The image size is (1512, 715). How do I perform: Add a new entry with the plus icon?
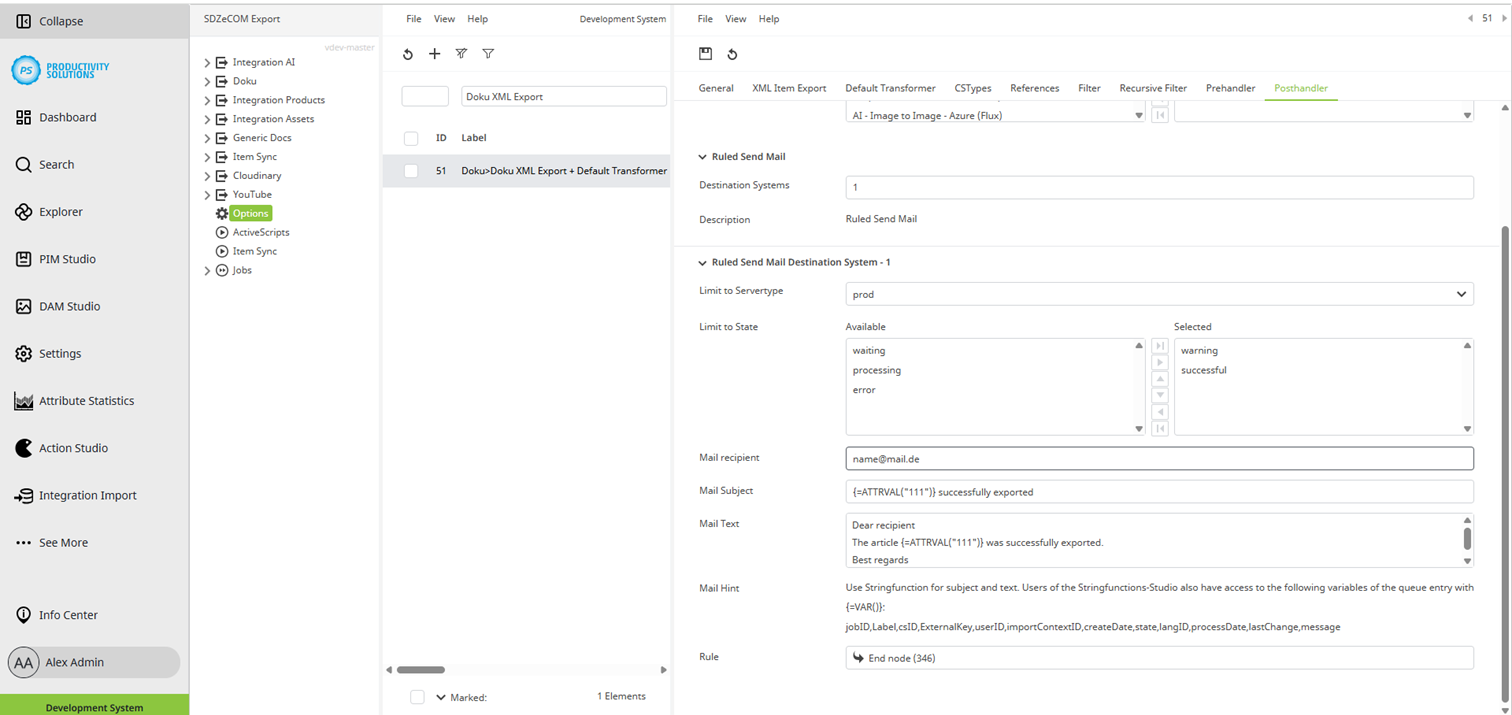click(434, 54)
